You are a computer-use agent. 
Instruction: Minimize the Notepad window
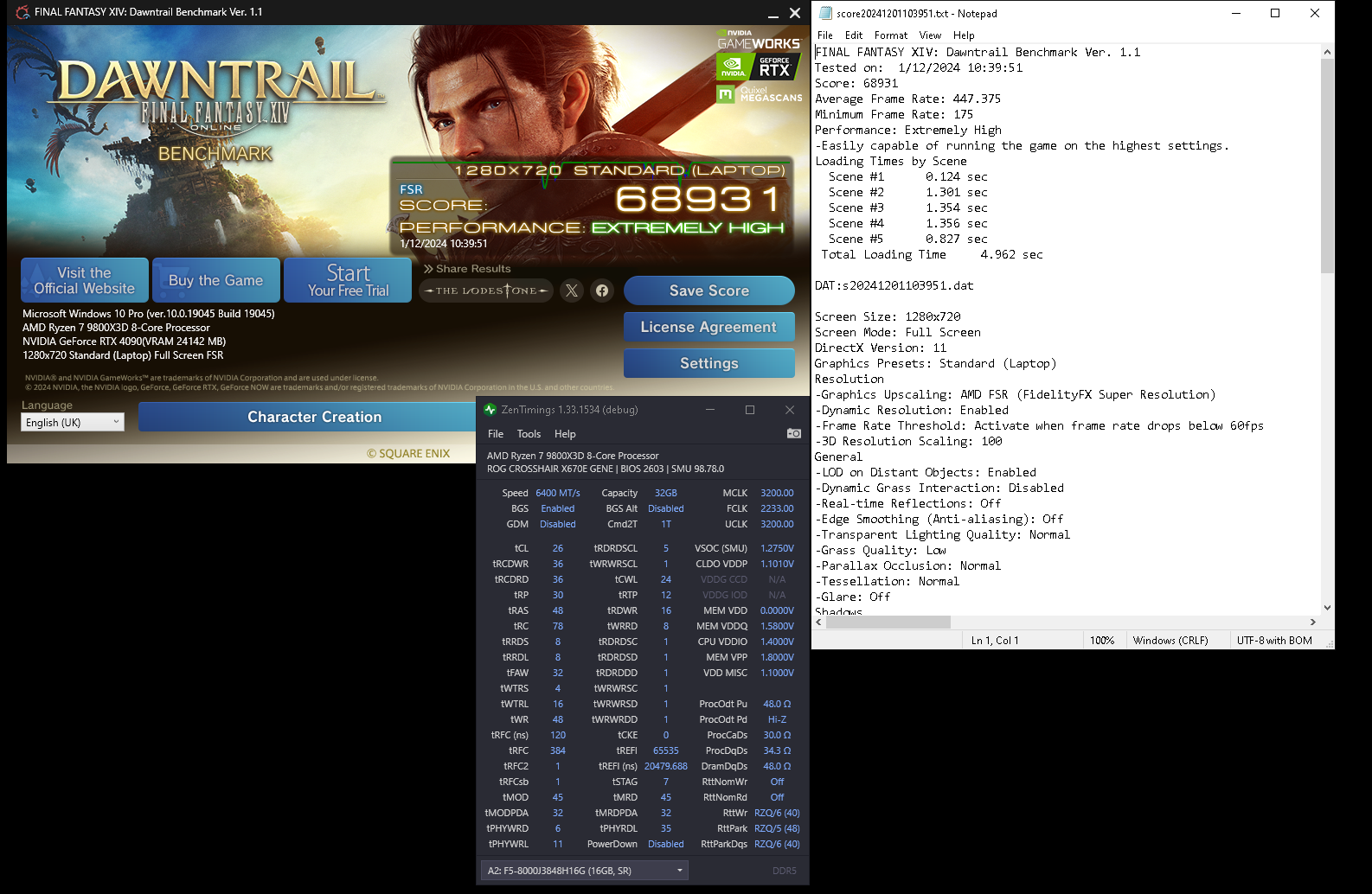tap(1236, 13)
